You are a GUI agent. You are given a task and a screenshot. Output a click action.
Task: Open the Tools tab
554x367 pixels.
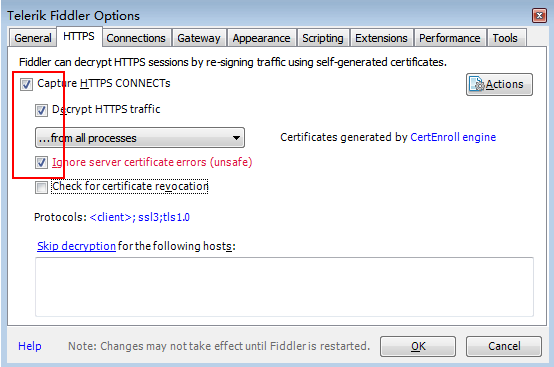coord(505,38)
